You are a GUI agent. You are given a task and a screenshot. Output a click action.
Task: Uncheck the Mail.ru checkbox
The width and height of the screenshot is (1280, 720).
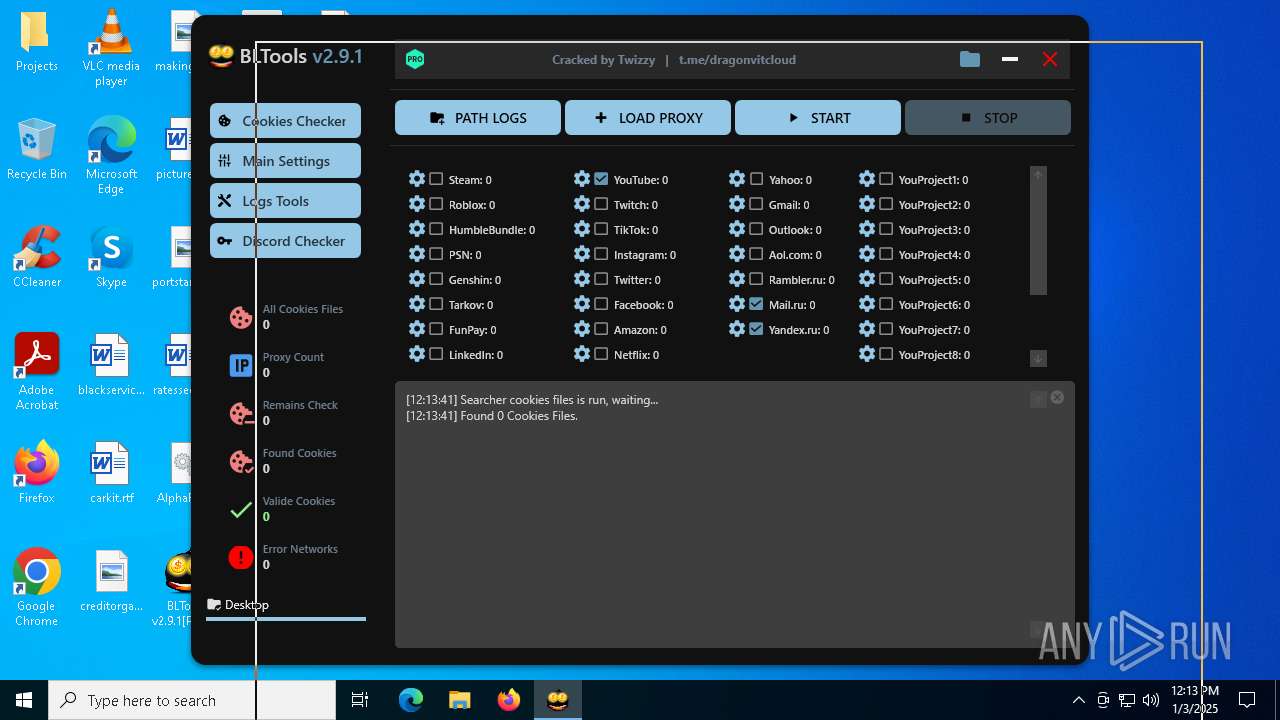[x=756, y=304]
